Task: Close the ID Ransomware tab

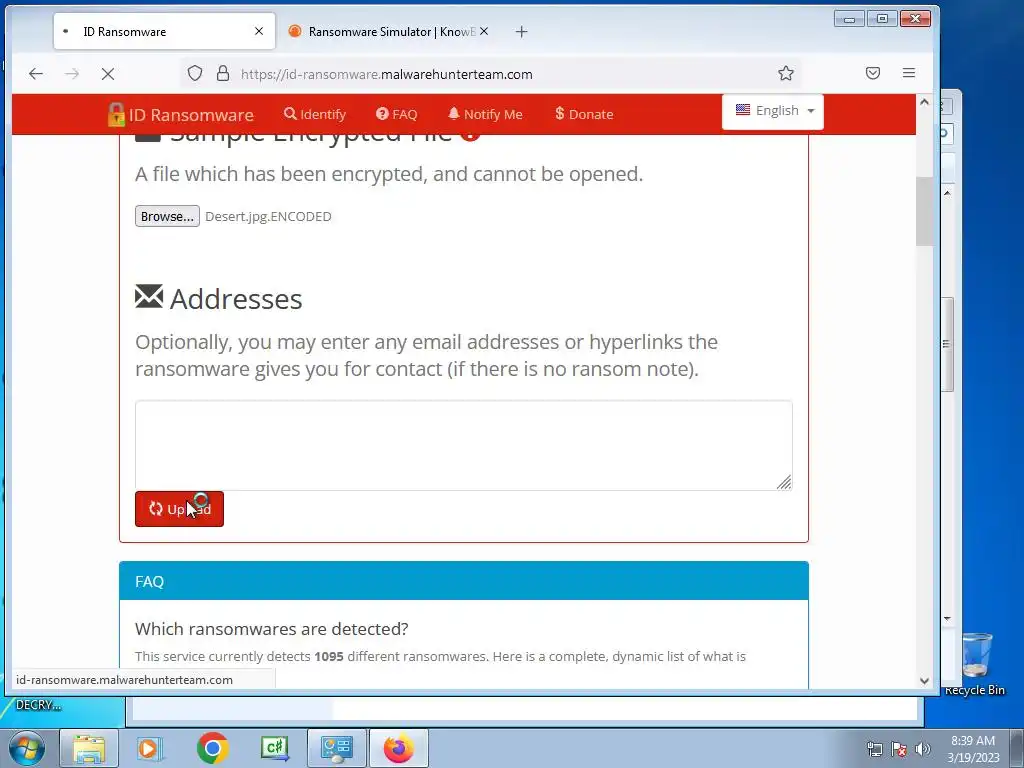Action: click(x=259, y=31)
